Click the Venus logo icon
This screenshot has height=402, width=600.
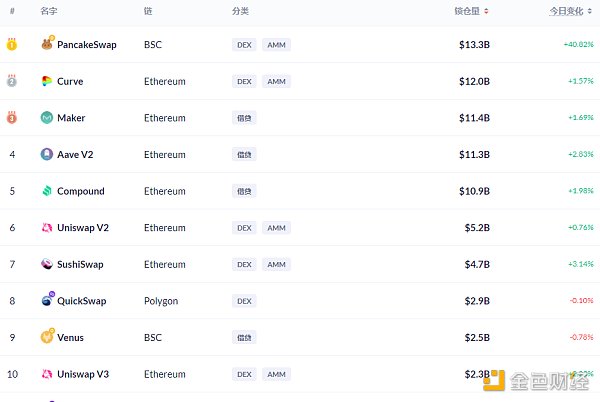click(47, 337)
